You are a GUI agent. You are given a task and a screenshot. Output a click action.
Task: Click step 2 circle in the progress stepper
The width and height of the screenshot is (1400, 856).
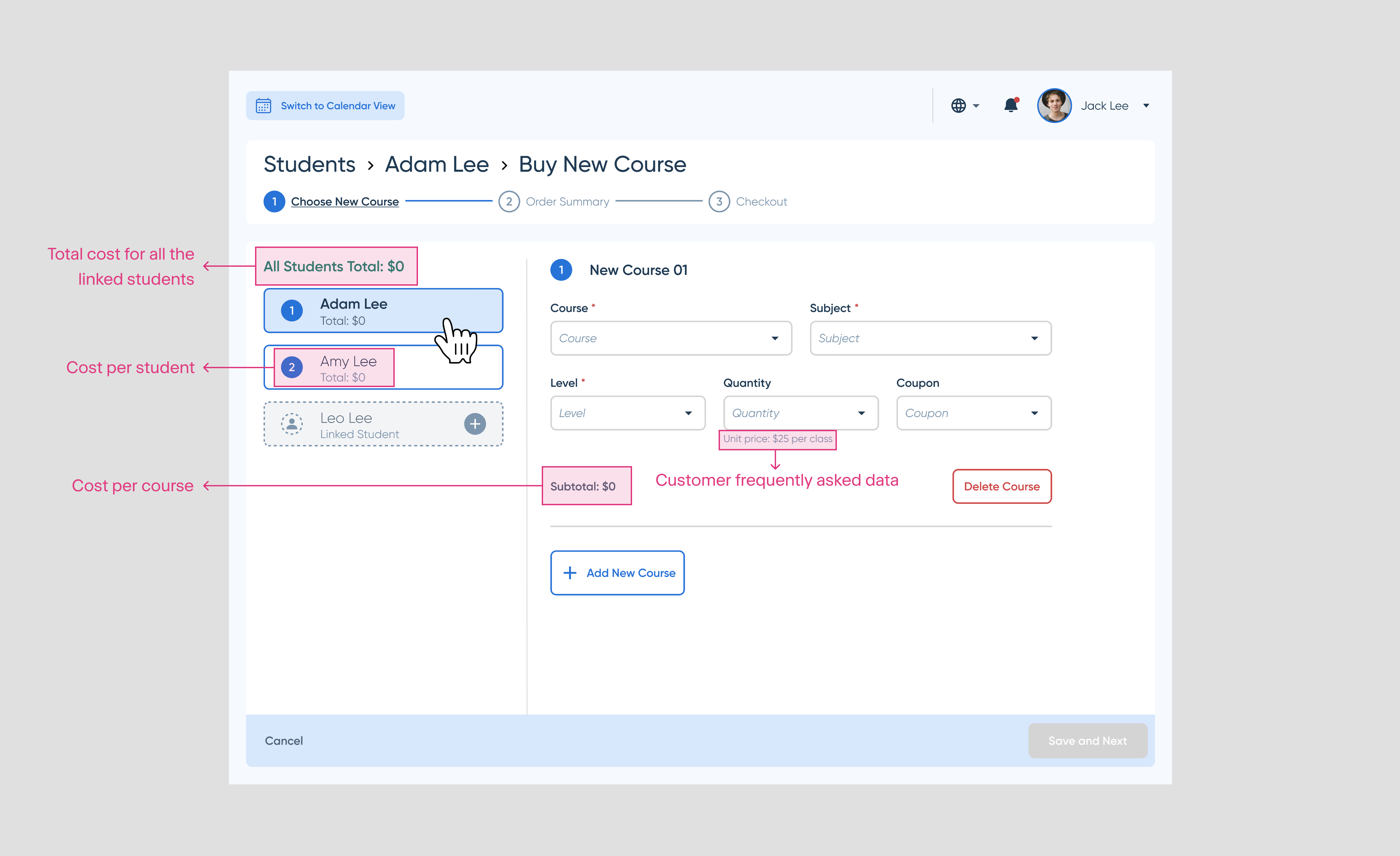point(509,202)
